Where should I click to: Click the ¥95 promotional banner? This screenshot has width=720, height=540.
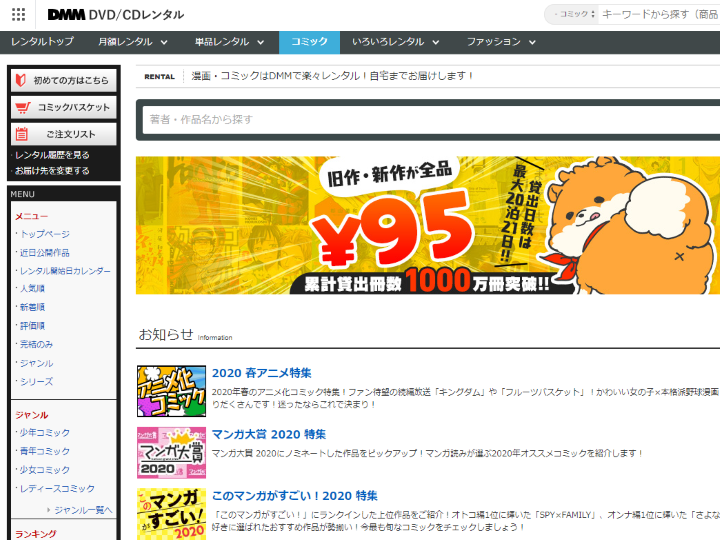point(428,225)
